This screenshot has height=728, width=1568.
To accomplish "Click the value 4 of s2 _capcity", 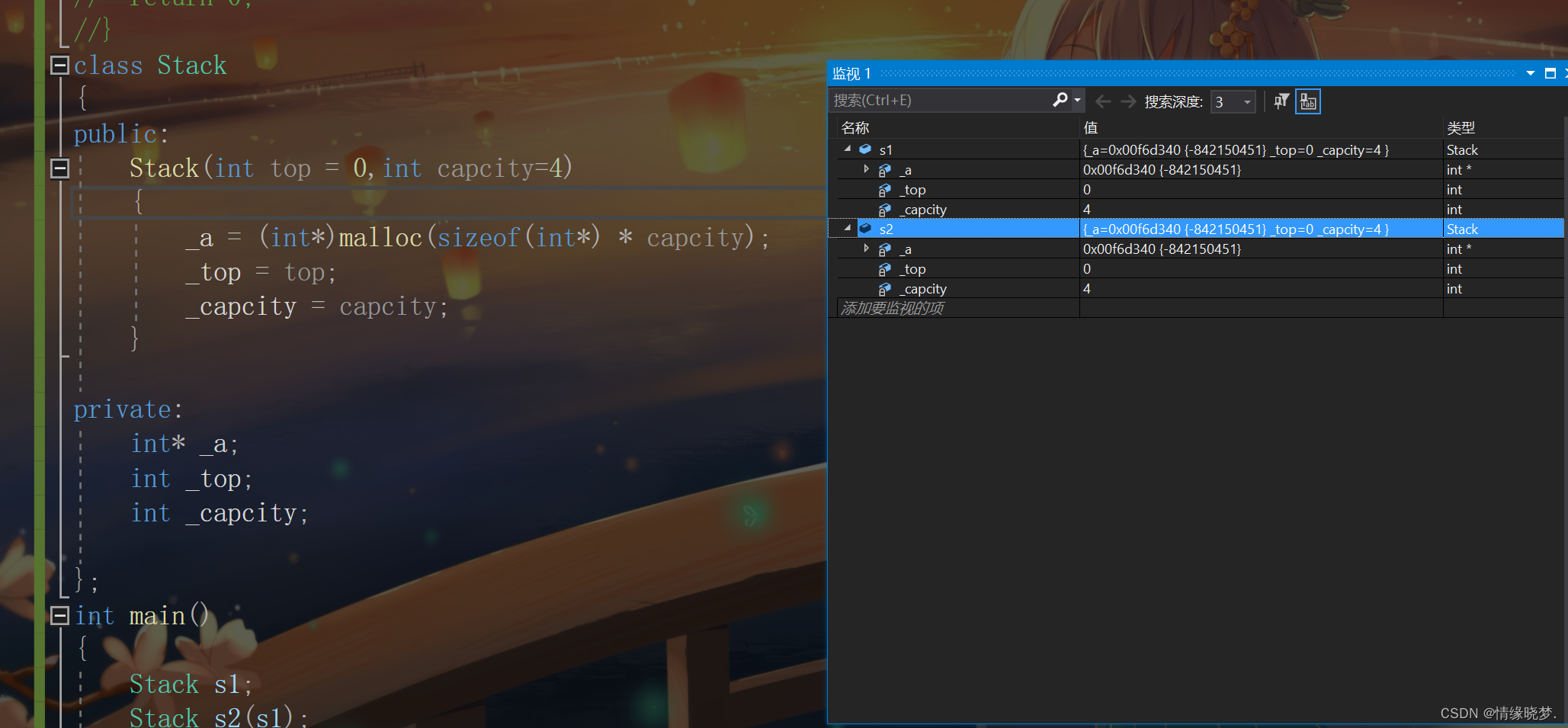I will (x=1087, y=289).
